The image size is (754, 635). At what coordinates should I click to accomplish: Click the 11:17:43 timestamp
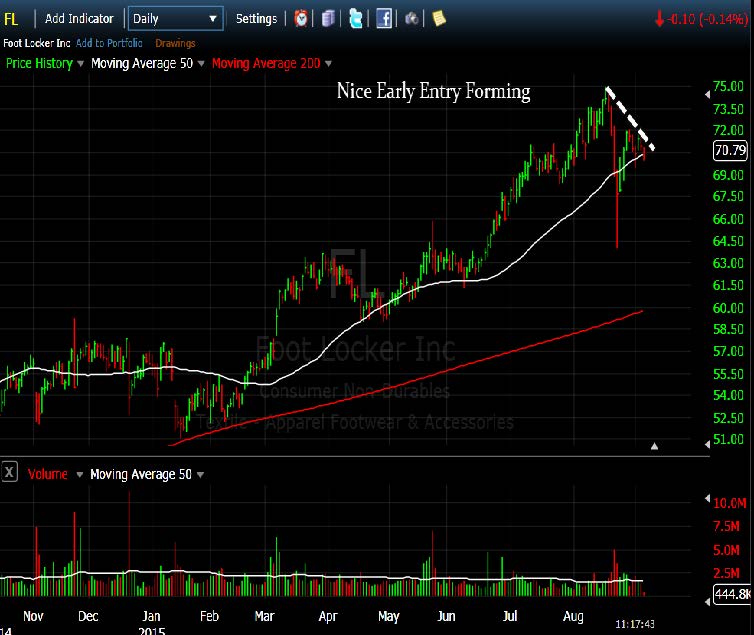tap(635, 624)
